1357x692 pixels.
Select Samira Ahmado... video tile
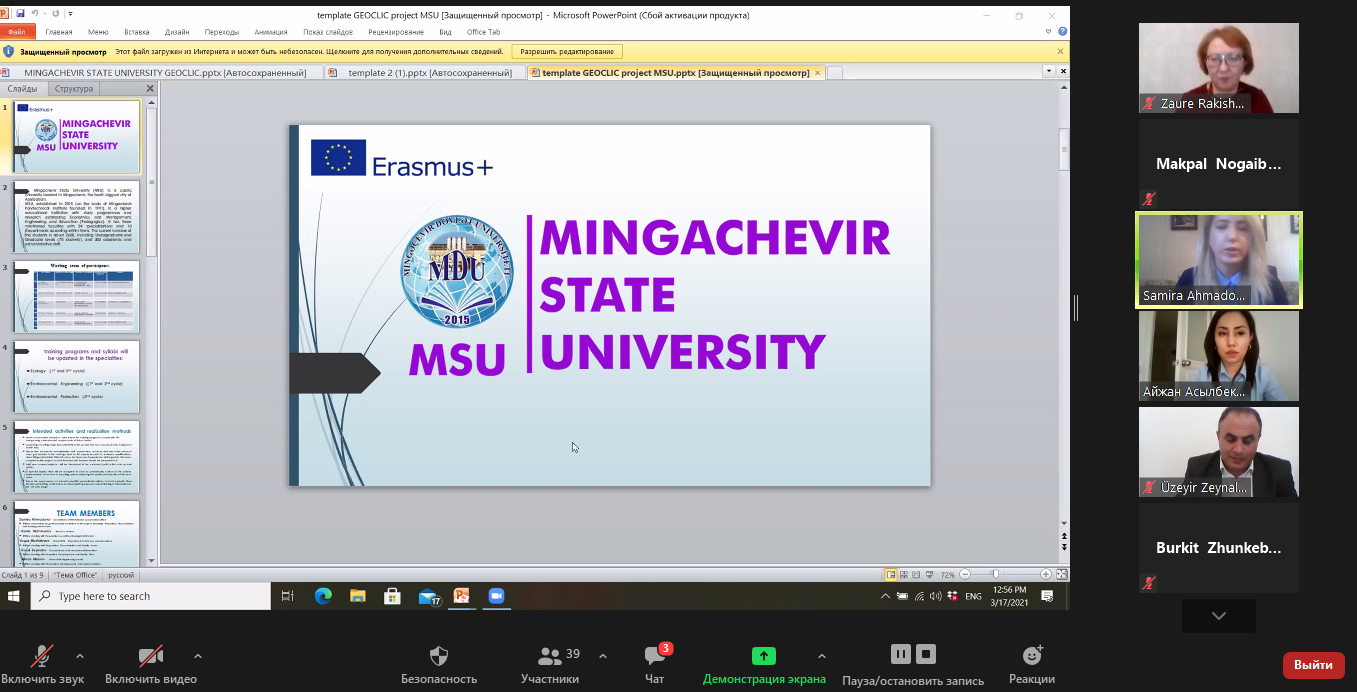(1219, 259)
